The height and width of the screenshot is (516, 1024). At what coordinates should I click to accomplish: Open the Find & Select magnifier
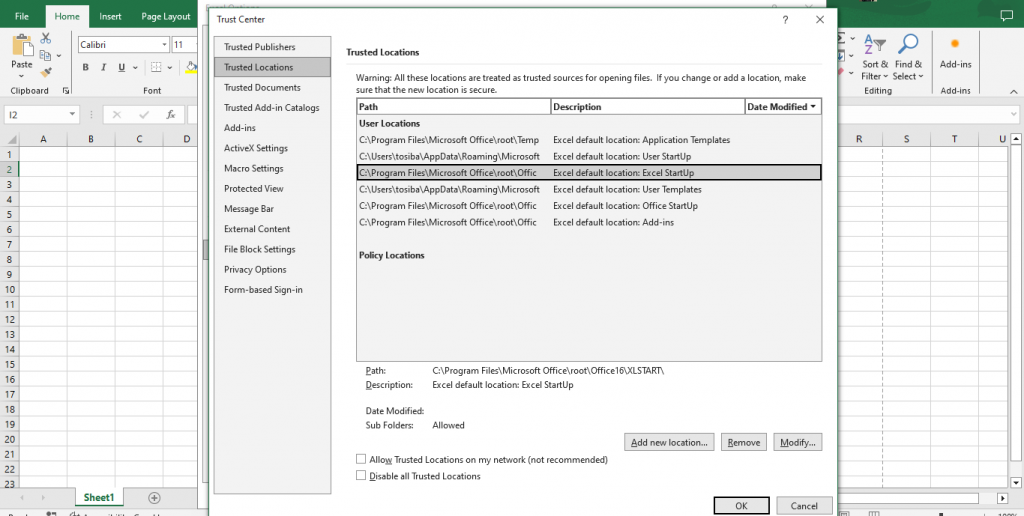point(908,57)
